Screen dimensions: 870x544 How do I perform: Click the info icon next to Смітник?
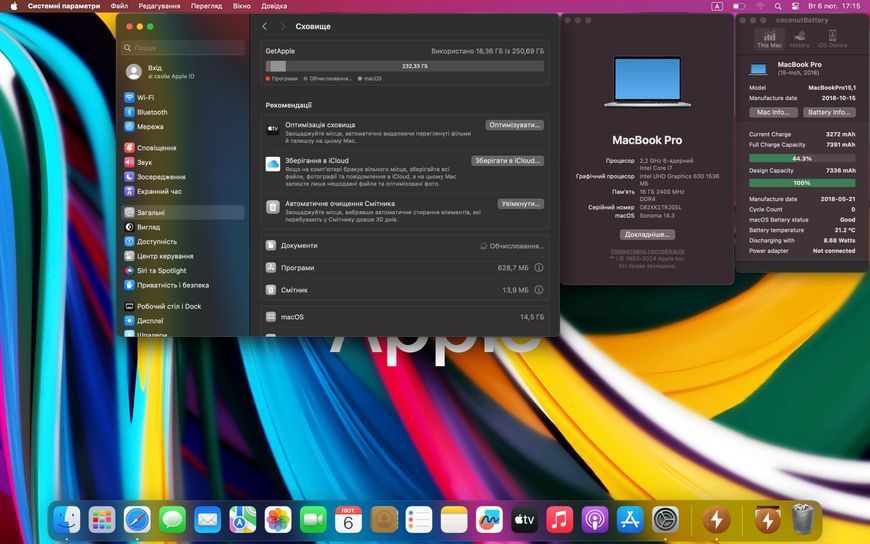pyautogui.click(x=539, y=290)
